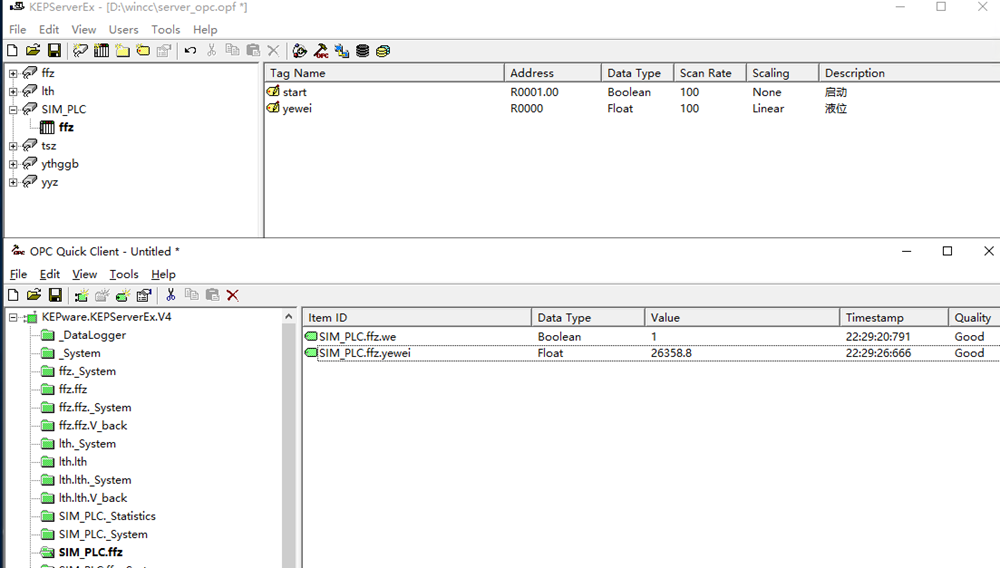Open Users menu in KEPServerEx
The width and height of the screenshot is (1000, 568).
124,30
